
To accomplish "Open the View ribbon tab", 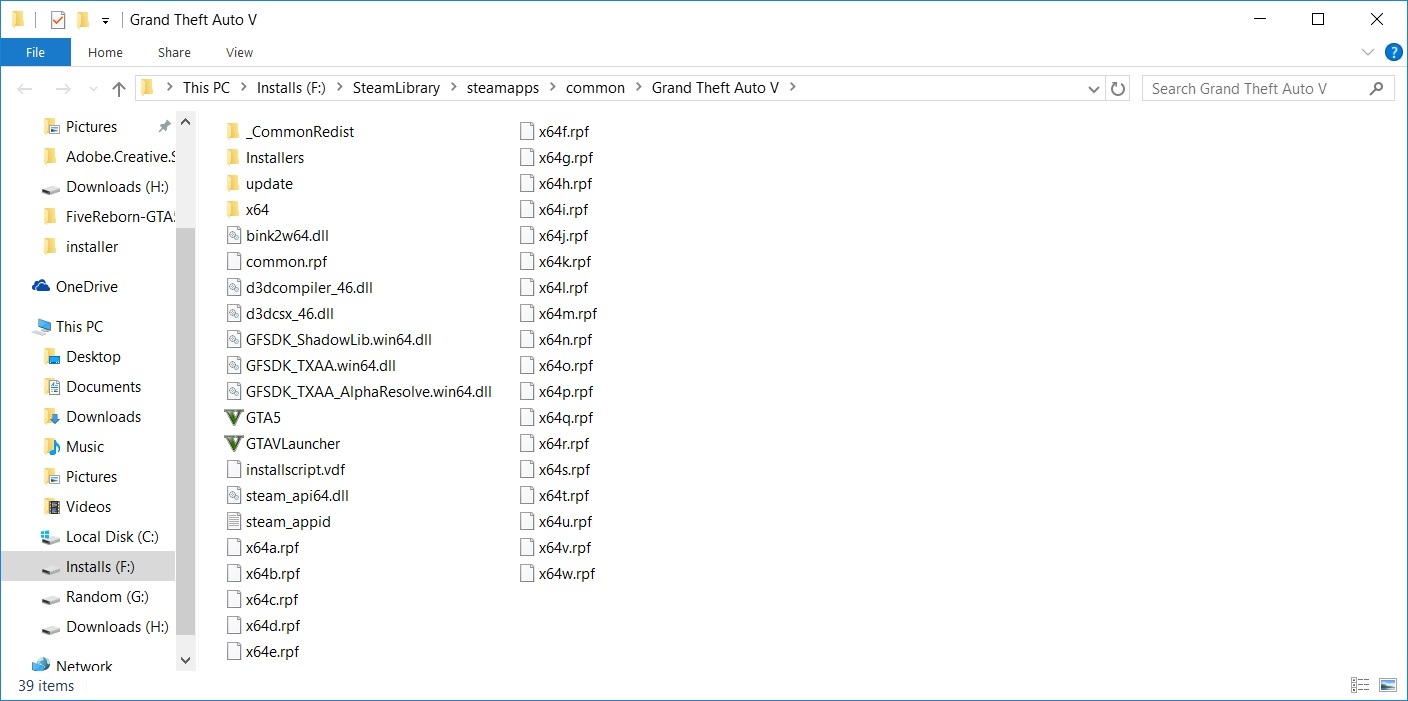I will click(240, 52).
